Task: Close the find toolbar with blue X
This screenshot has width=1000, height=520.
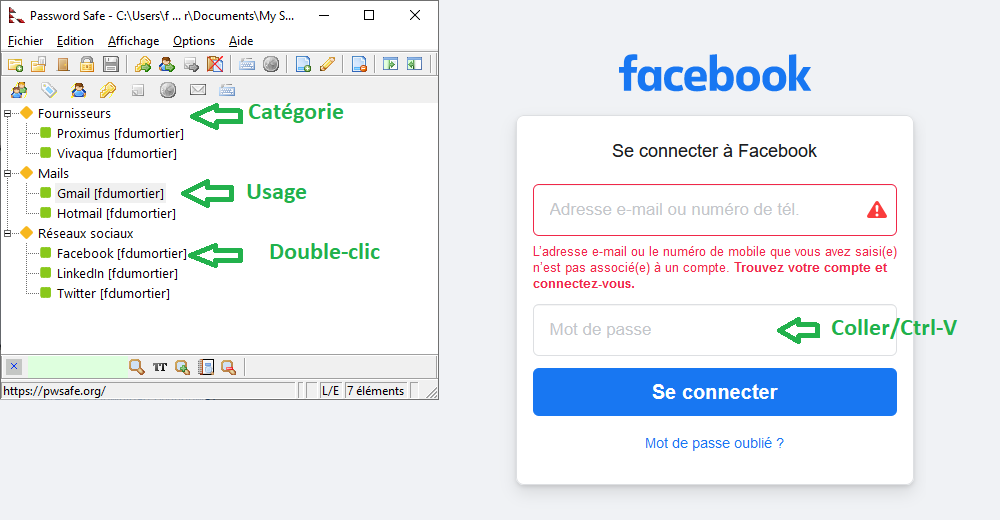Action: (14, 366)
